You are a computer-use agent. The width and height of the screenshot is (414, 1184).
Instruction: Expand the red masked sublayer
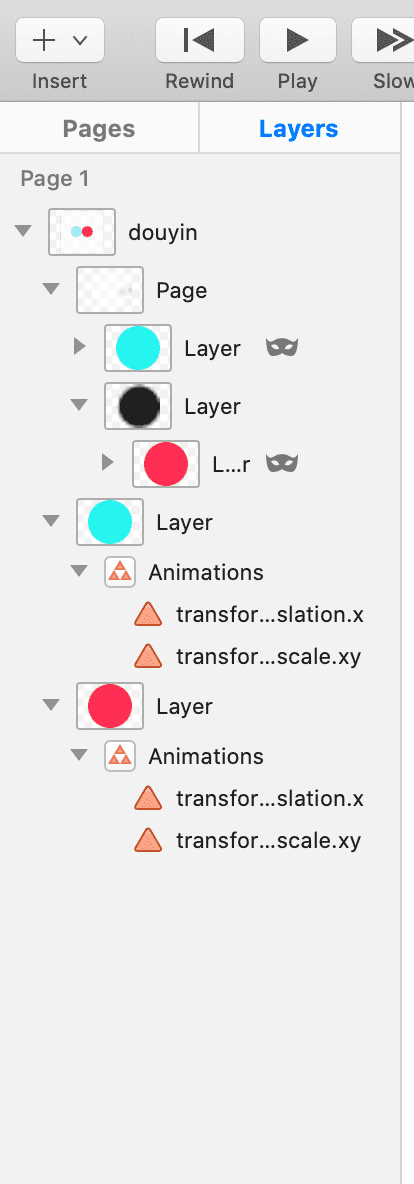[x=108, y=463]
